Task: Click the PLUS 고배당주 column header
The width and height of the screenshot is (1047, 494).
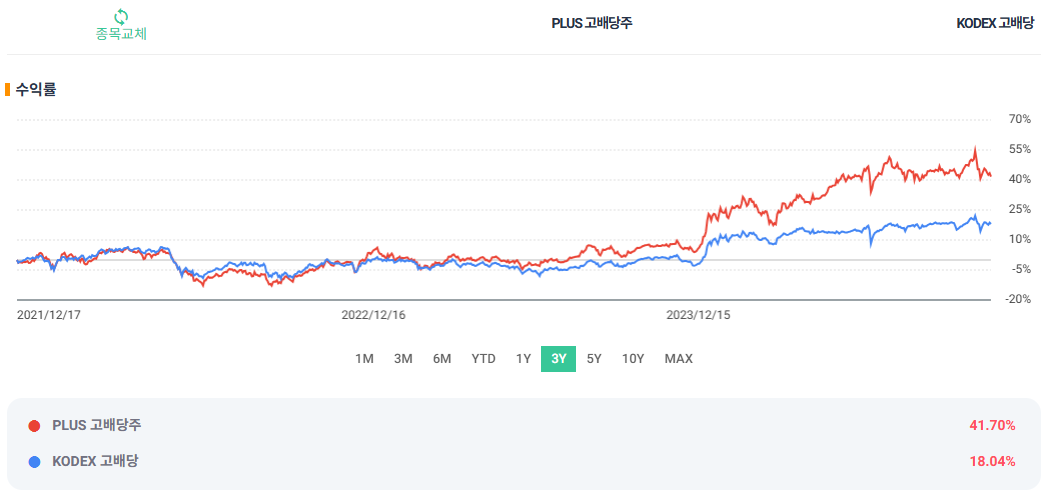Action: [x=592, y=23]
